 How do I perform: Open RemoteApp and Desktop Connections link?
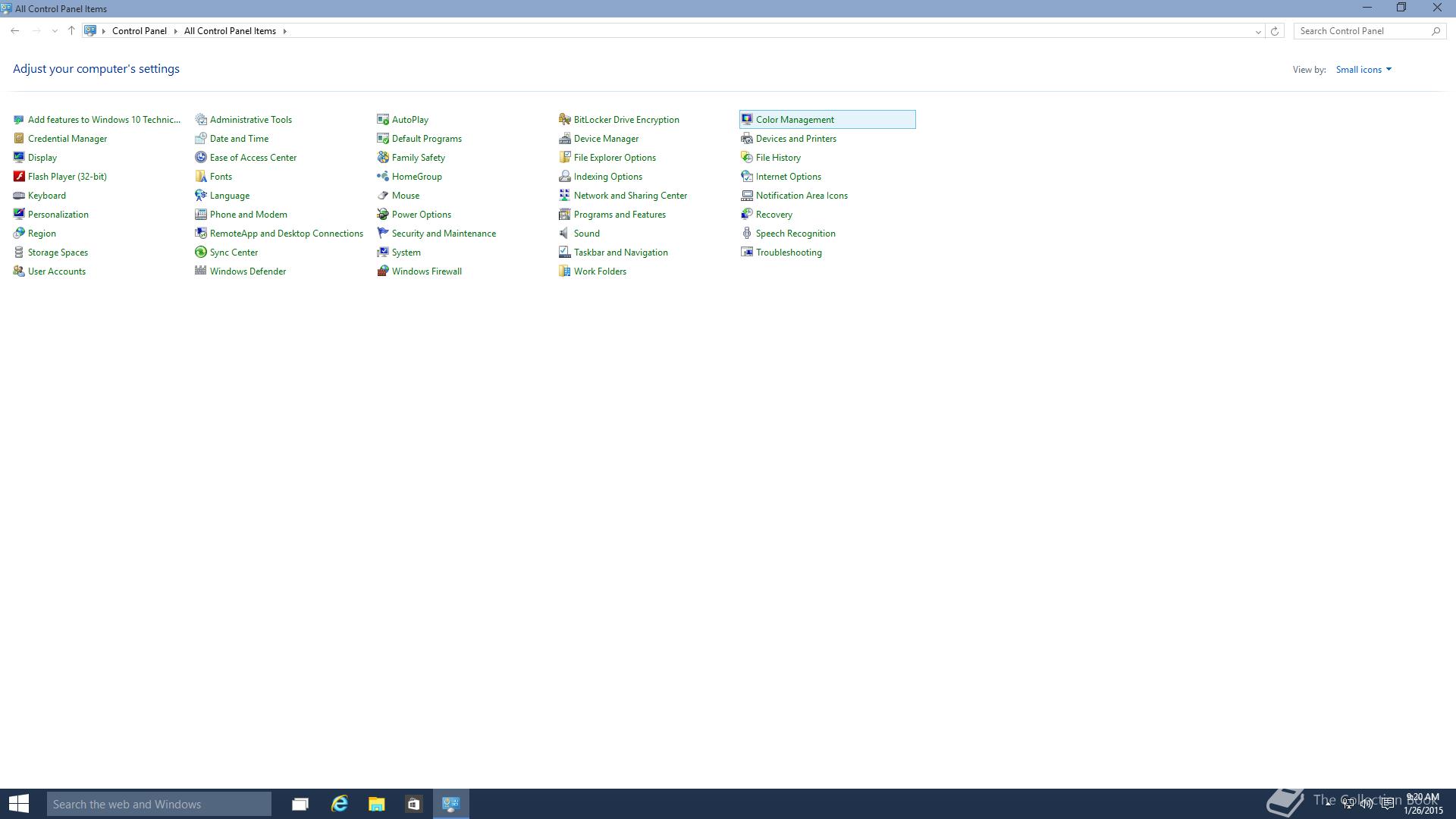coord(287,233)
